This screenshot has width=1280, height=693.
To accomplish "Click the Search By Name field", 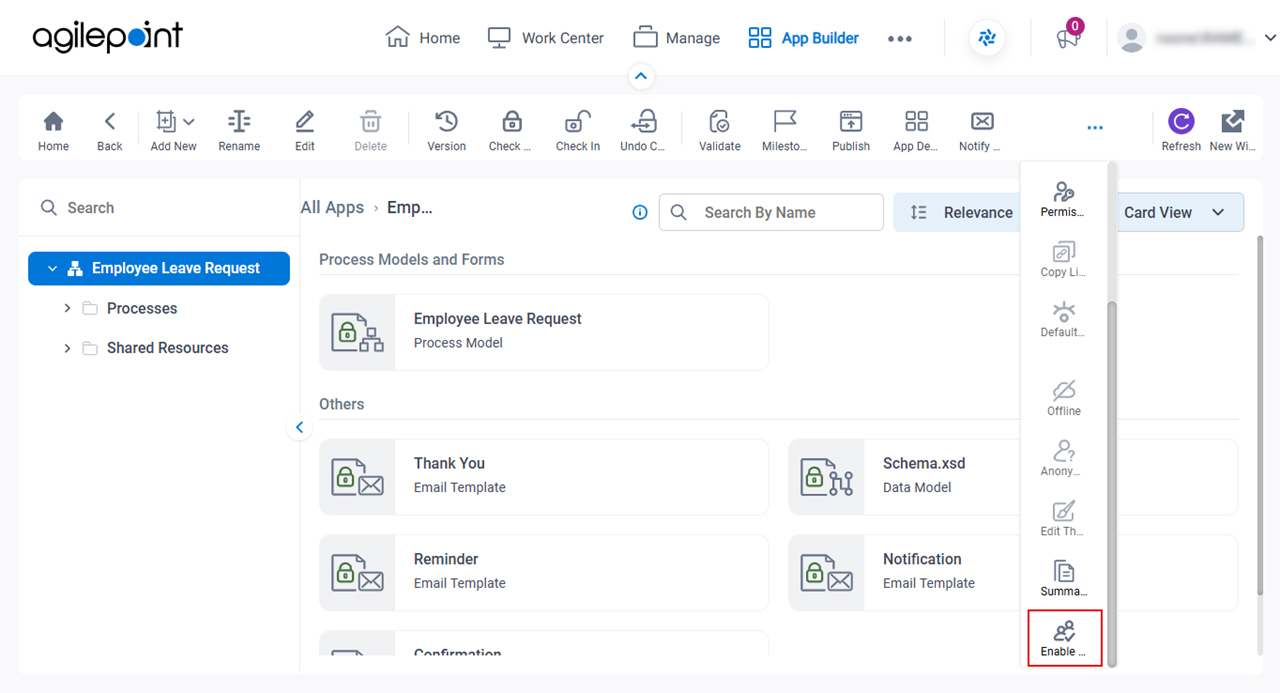I will click(771, 212).
